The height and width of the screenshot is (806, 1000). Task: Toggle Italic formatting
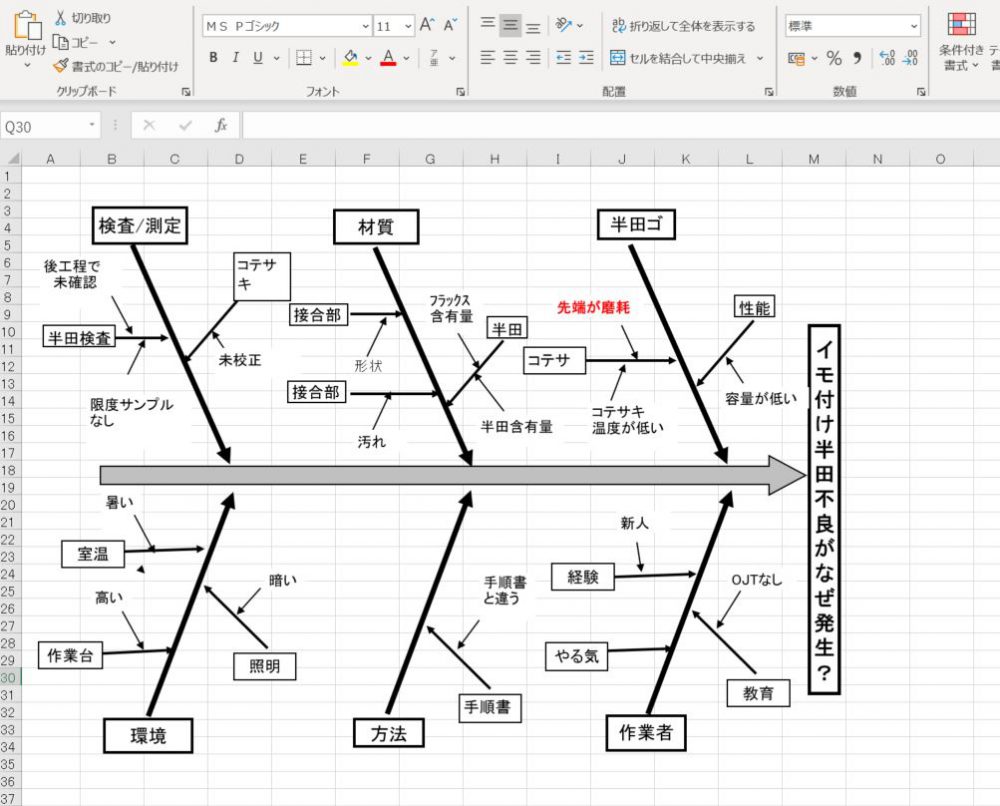tap(235, 58)
